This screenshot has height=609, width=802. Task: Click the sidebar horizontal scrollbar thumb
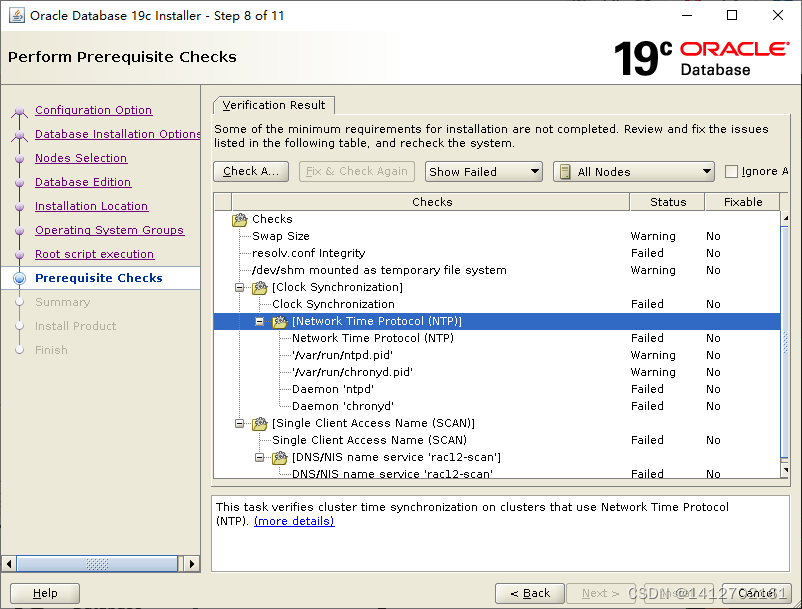pos(97,564)
